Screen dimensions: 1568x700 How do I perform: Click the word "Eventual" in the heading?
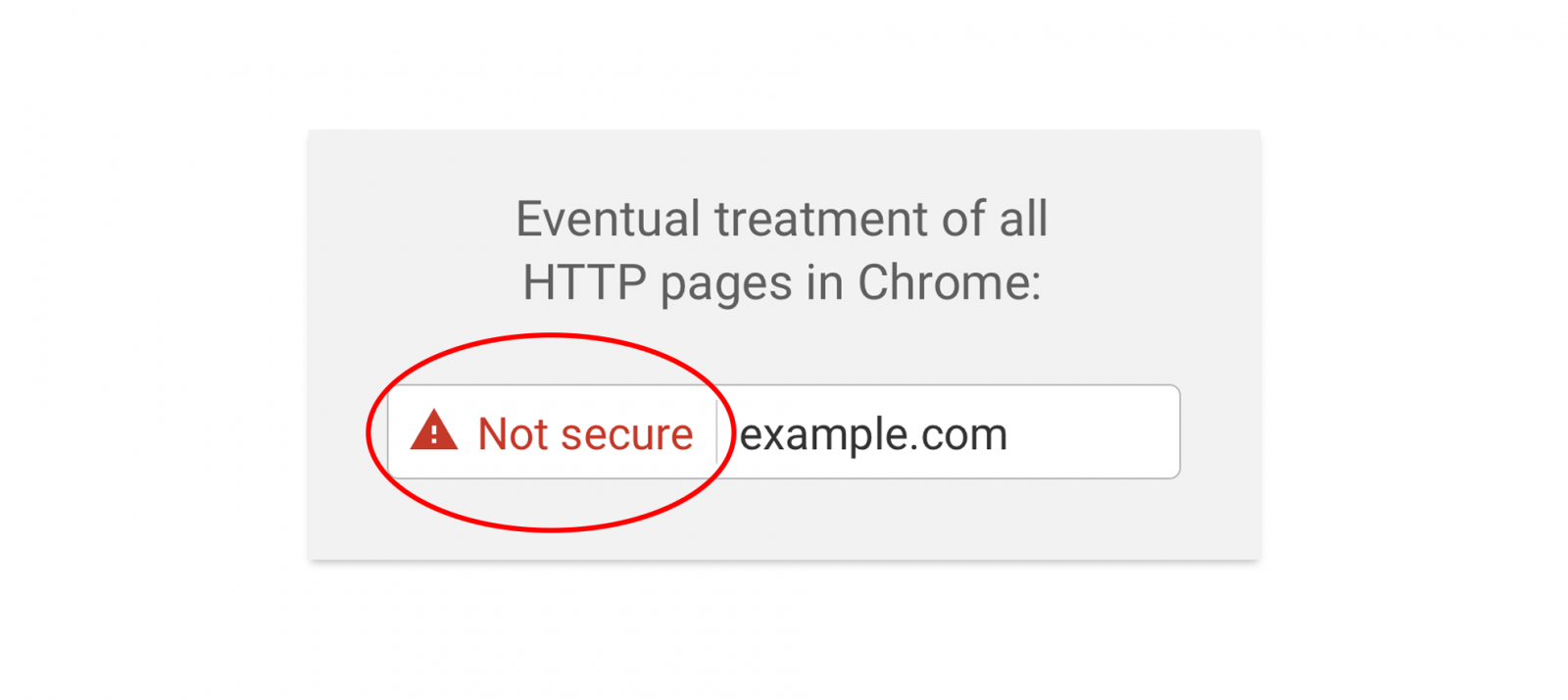[608, 219]
